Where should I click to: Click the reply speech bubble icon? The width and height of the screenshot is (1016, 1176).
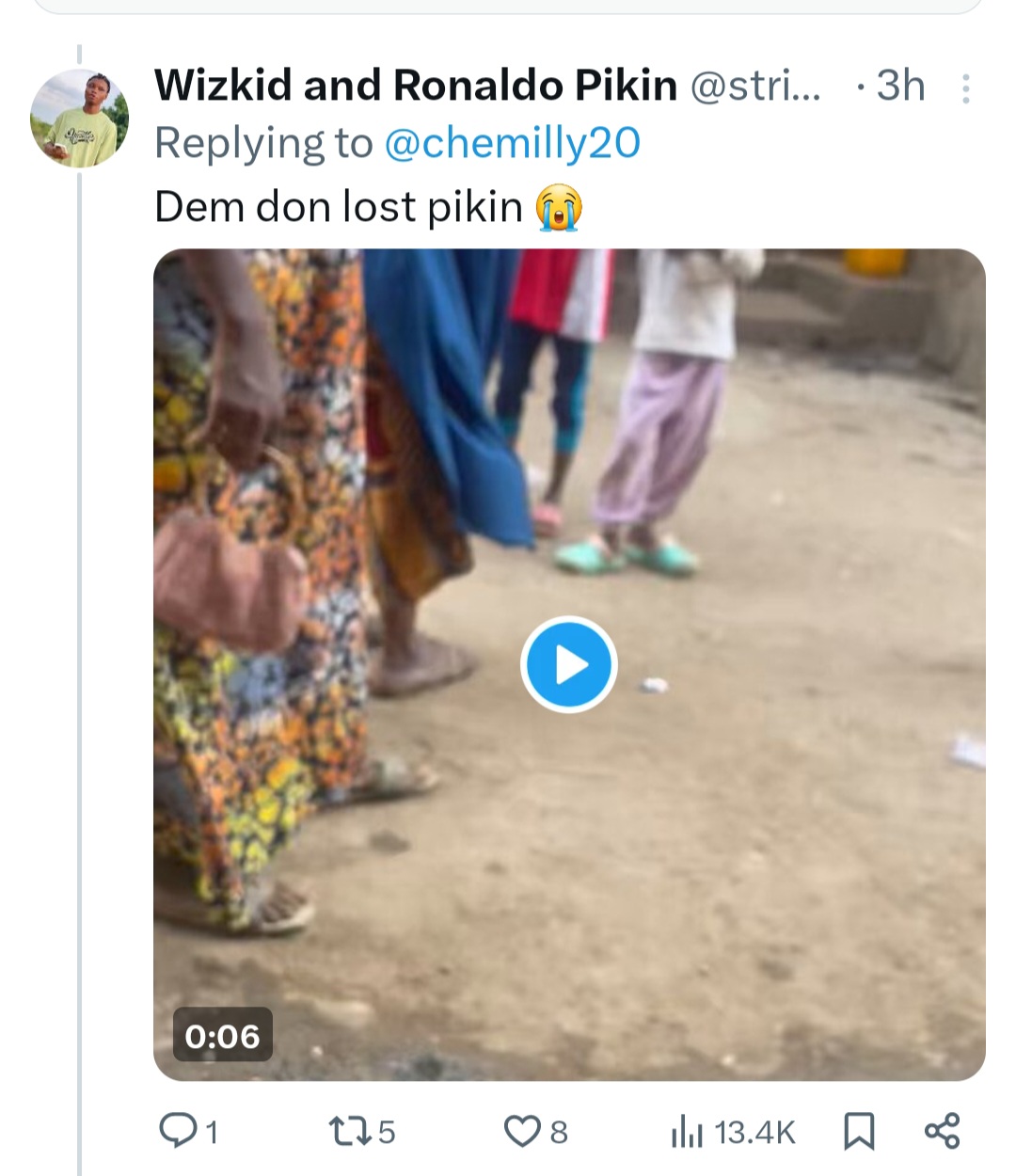177,1130
